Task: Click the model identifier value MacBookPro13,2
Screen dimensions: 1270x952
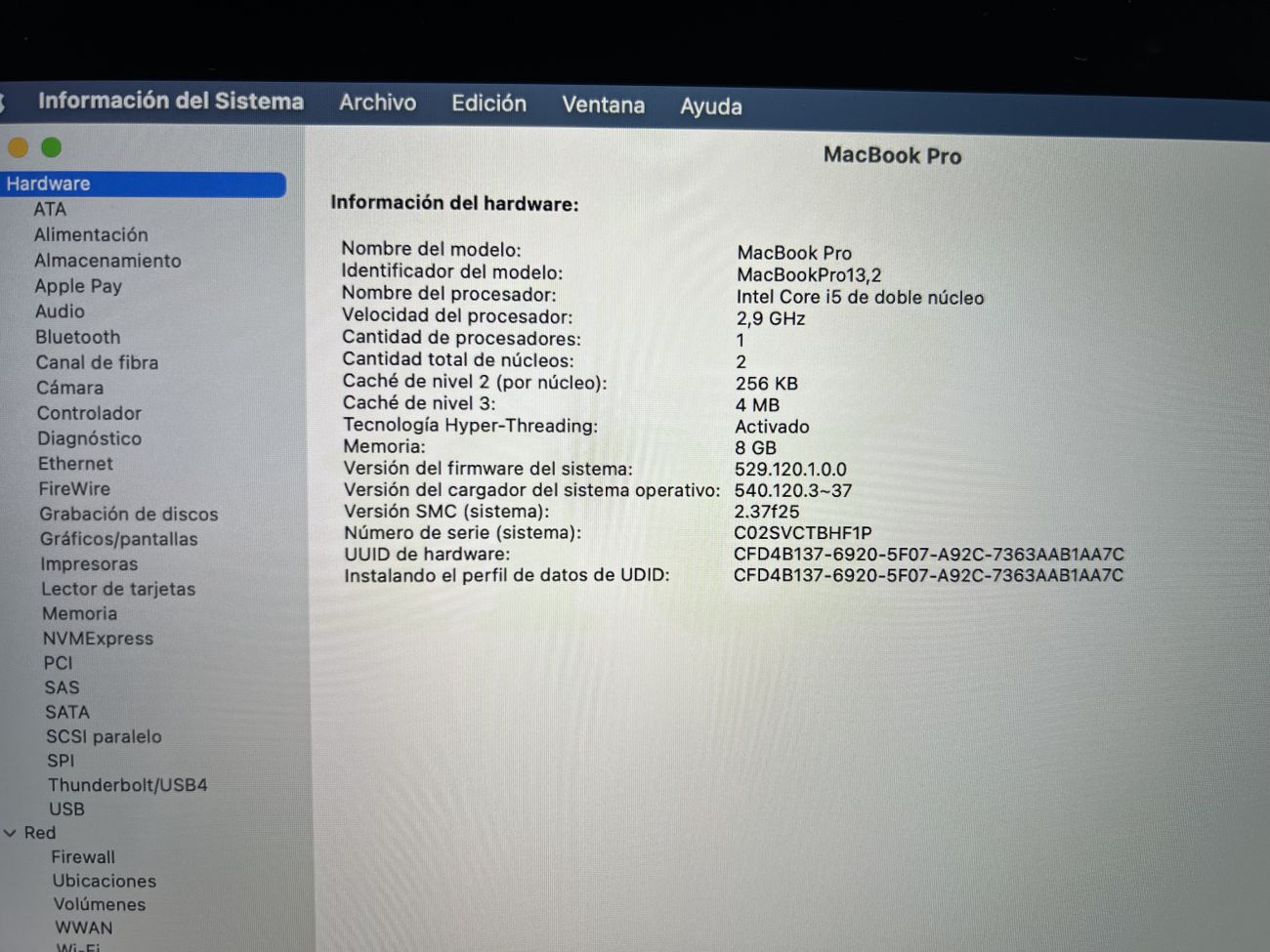Action: point(809,275)
